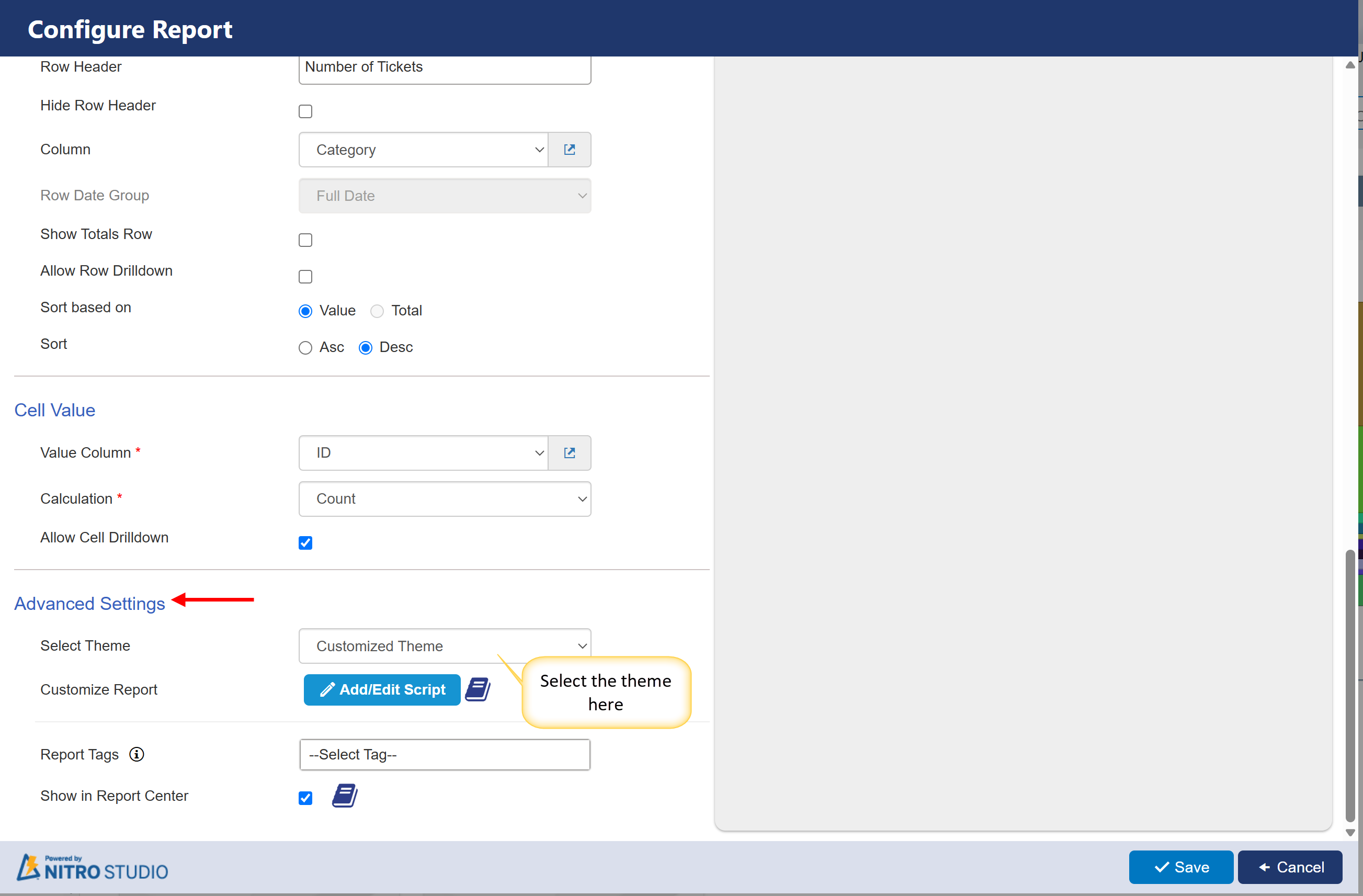Enable the Hide Row Header checkbox
Viewport: 1363px width, 896px height.
pos(305,111)
